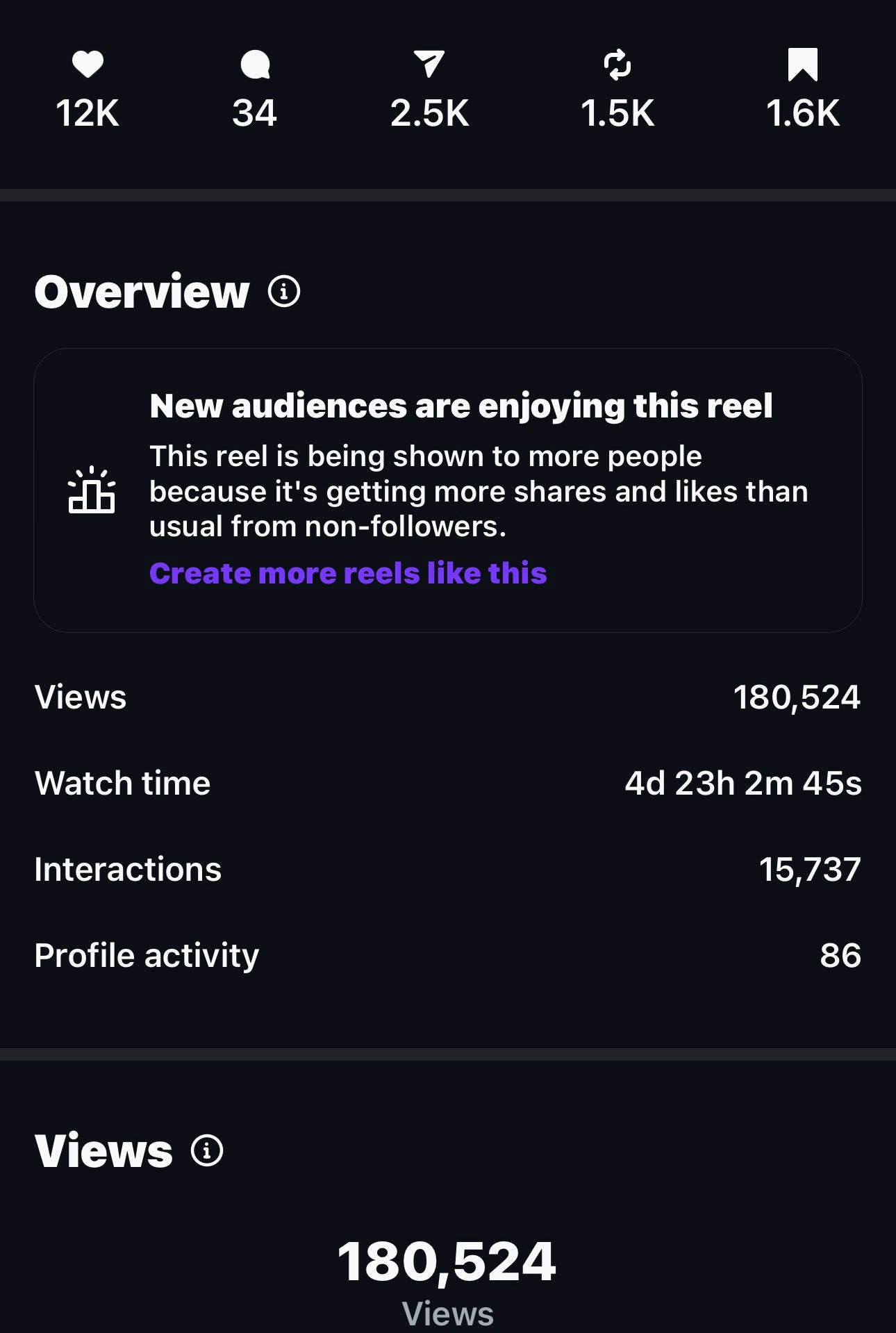This screenshot has width=896, height=1333.
Task: Open the Overview info icon
Action: pos(284,292)
